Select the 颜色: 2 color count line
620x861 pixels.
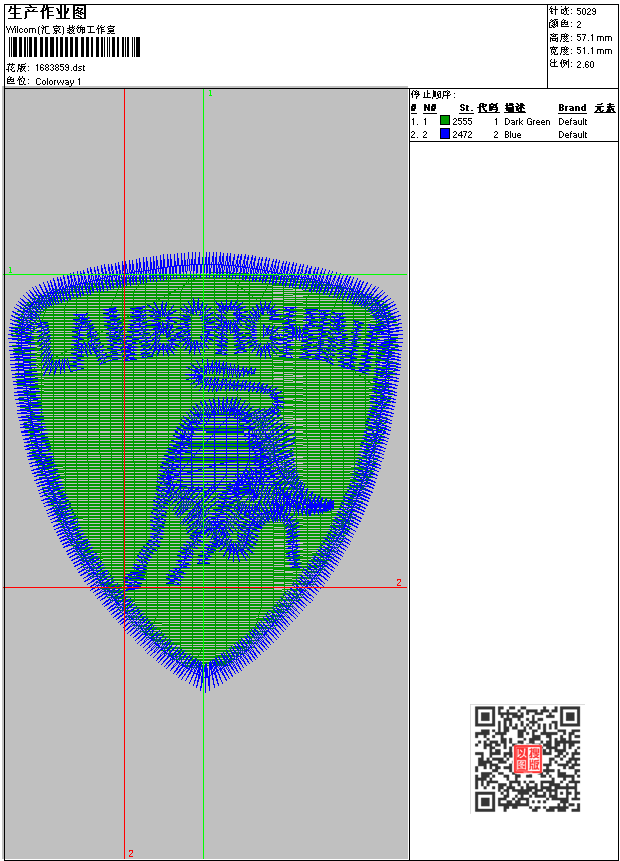tap(565, 24)
